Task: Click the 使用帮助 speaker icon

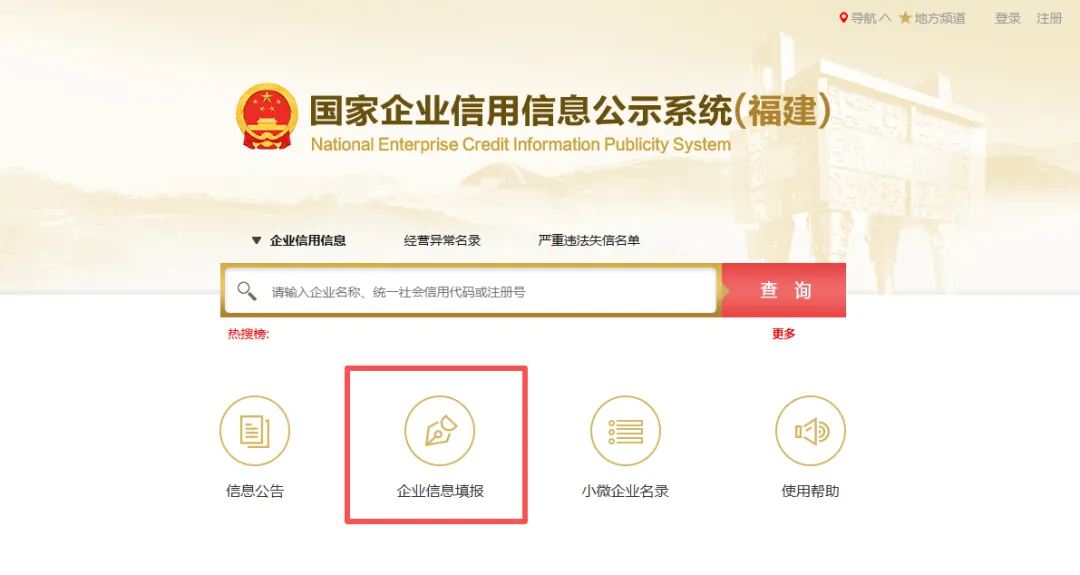Action: (x=811, y=431)
